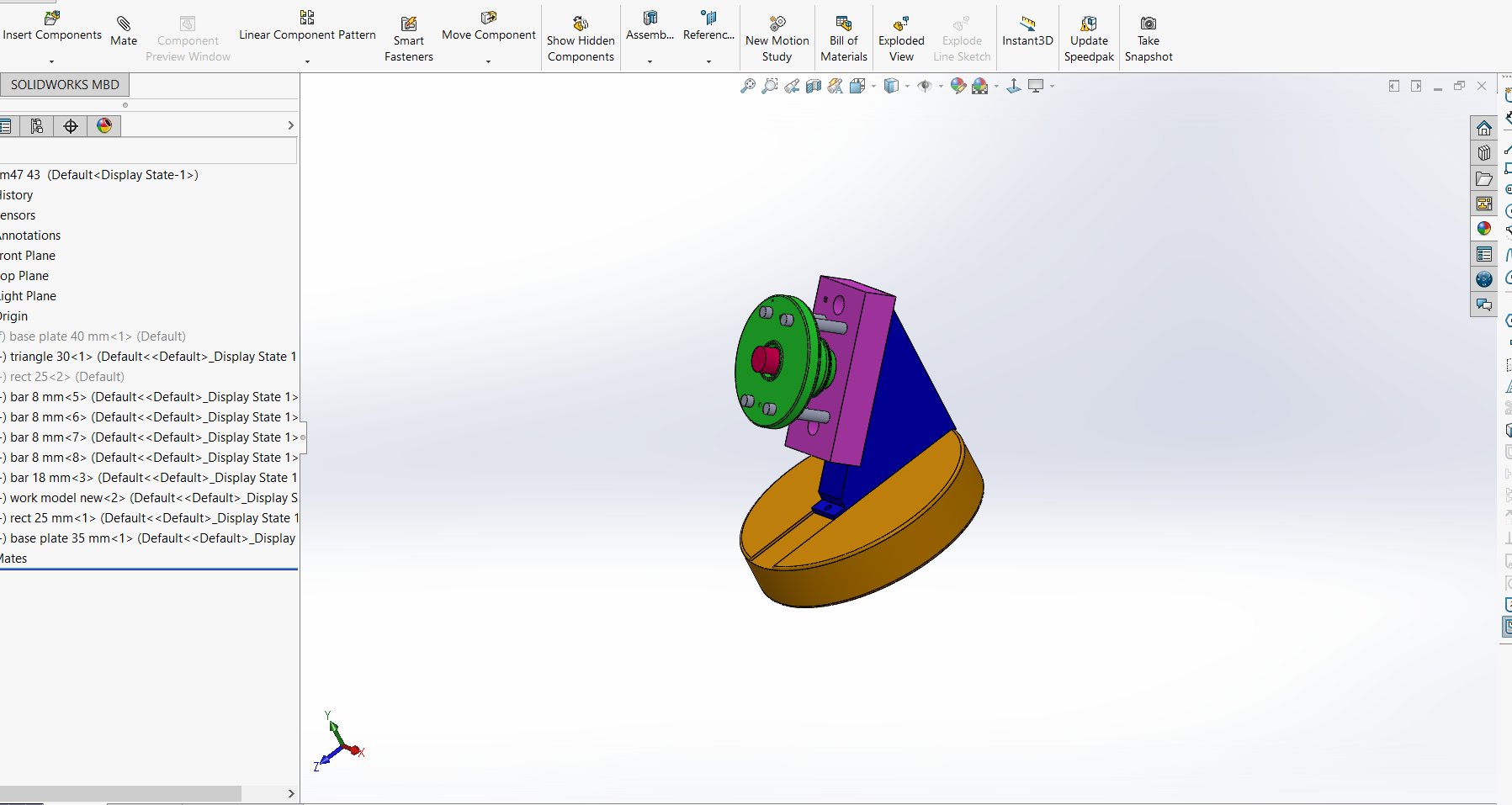The height and width of the screenshot is (805, 1512).
Task: Expand the Reference Geometry dropdown arrow
Action: tap(708, 61)
